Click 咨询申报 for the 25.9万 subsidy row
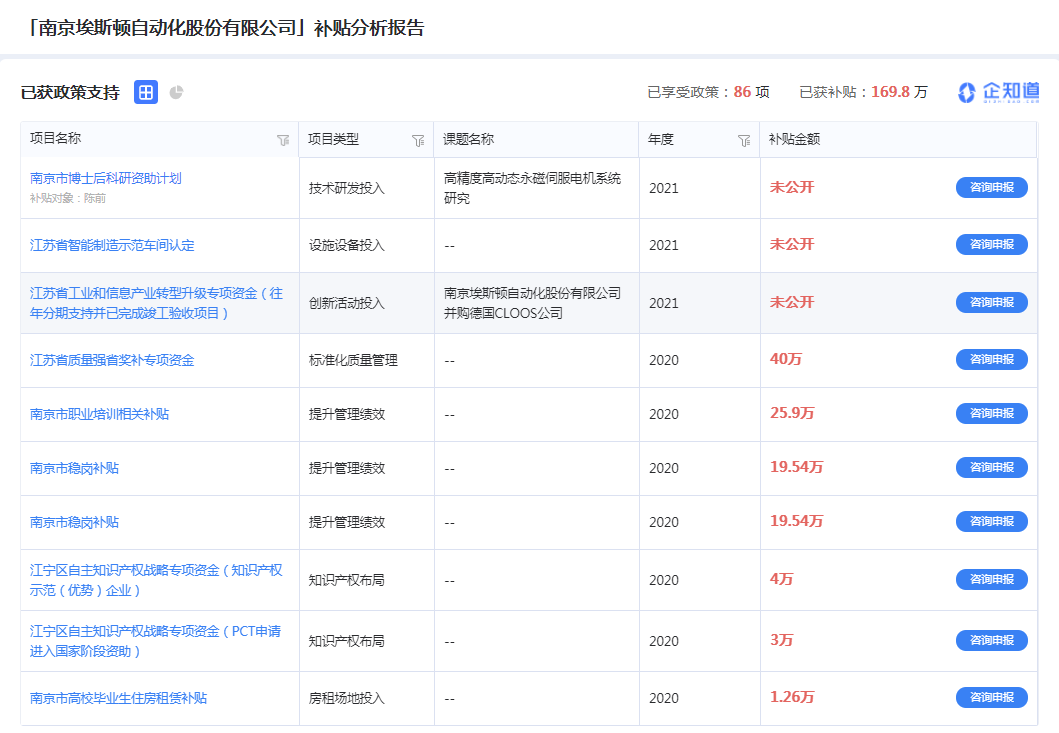The image size is (1059, 733). (991, 413)
